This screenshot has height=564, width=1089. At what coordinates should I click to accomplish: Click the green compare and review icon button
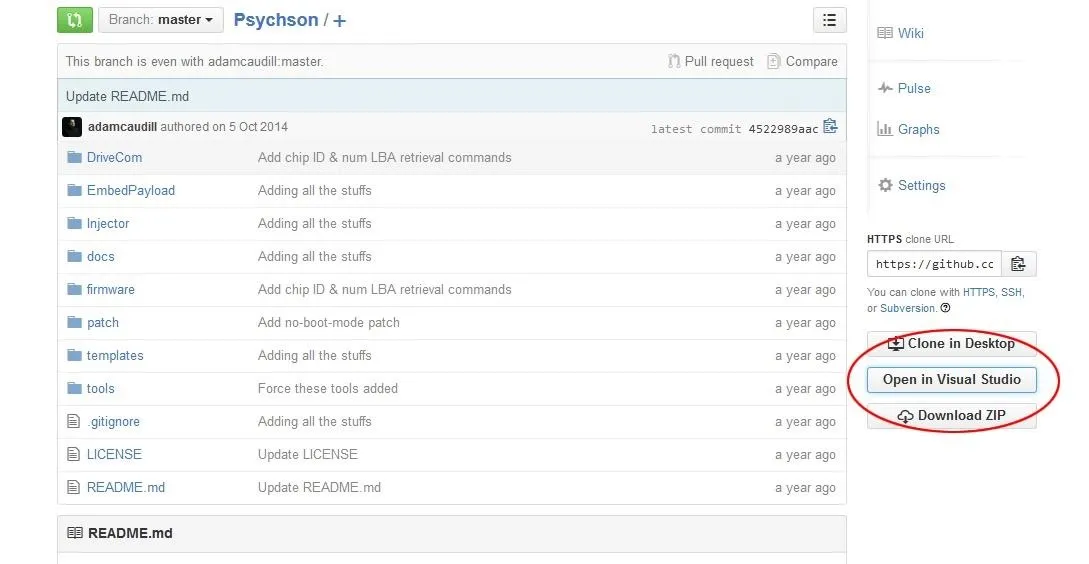tap(74, 19)
